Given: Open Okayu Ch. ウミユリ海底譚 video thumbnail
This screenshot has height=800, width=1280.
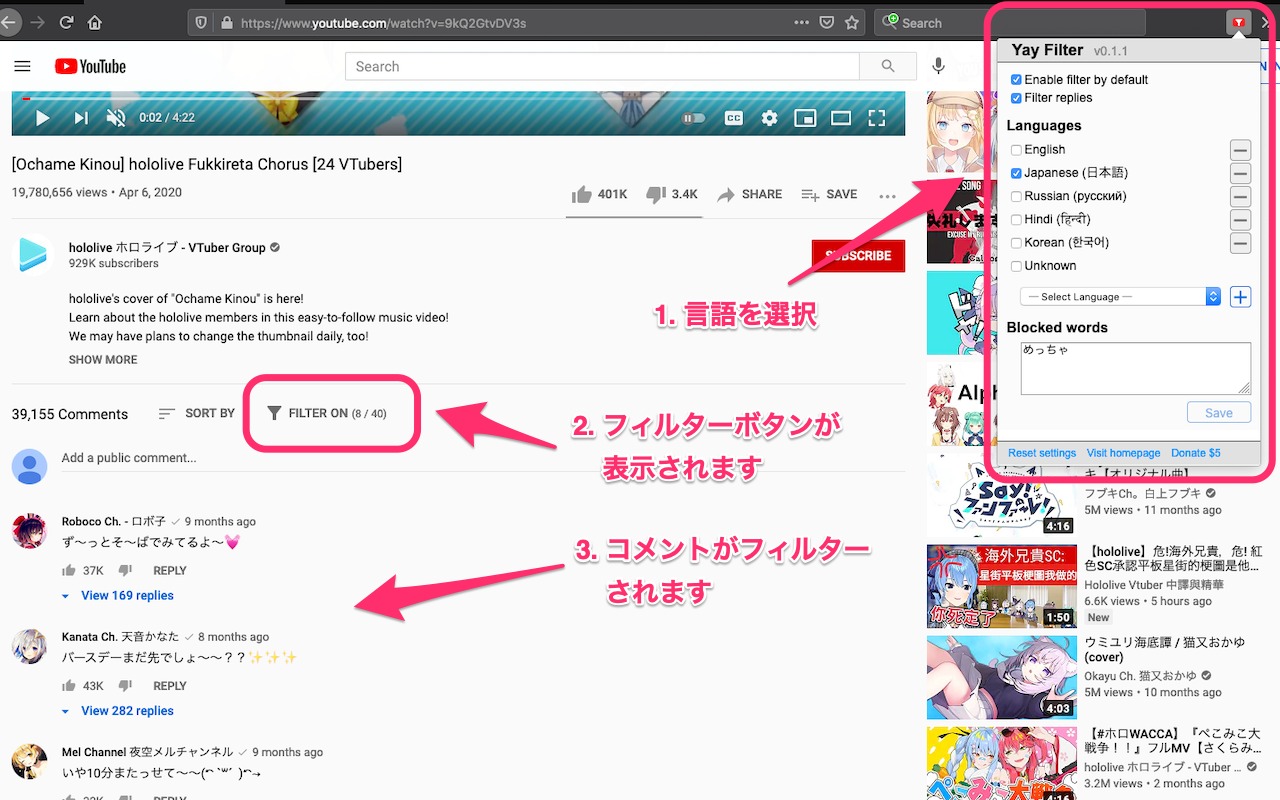Looking at the screenshot, I should 1001,677.
